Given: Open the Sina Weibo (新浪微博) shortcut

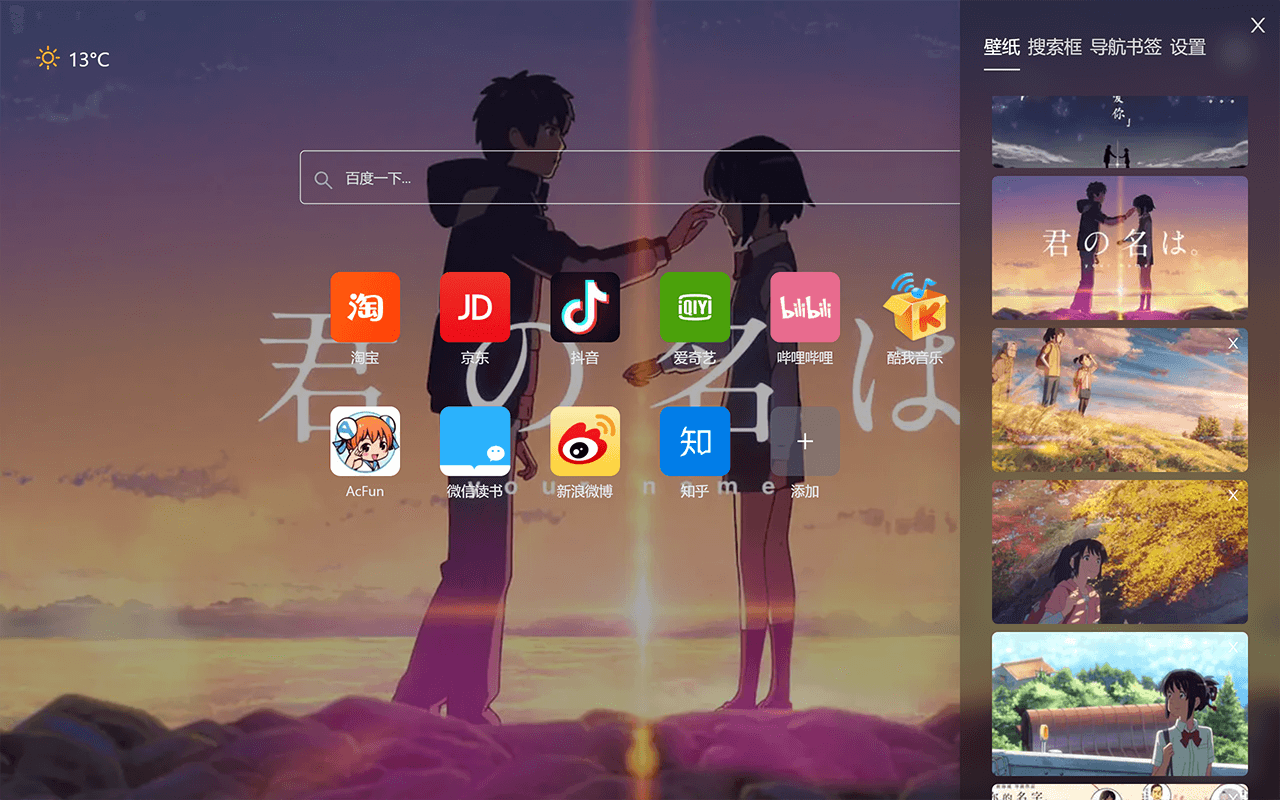Looking at the screenshot, I should (x=585, y=441).
